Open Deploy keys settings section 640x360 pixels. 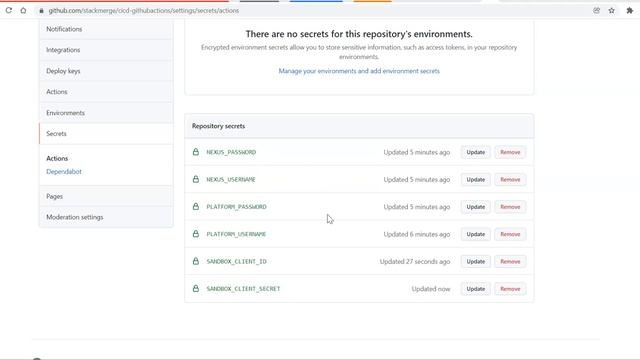pyautogui.click(x=106, y=71)
